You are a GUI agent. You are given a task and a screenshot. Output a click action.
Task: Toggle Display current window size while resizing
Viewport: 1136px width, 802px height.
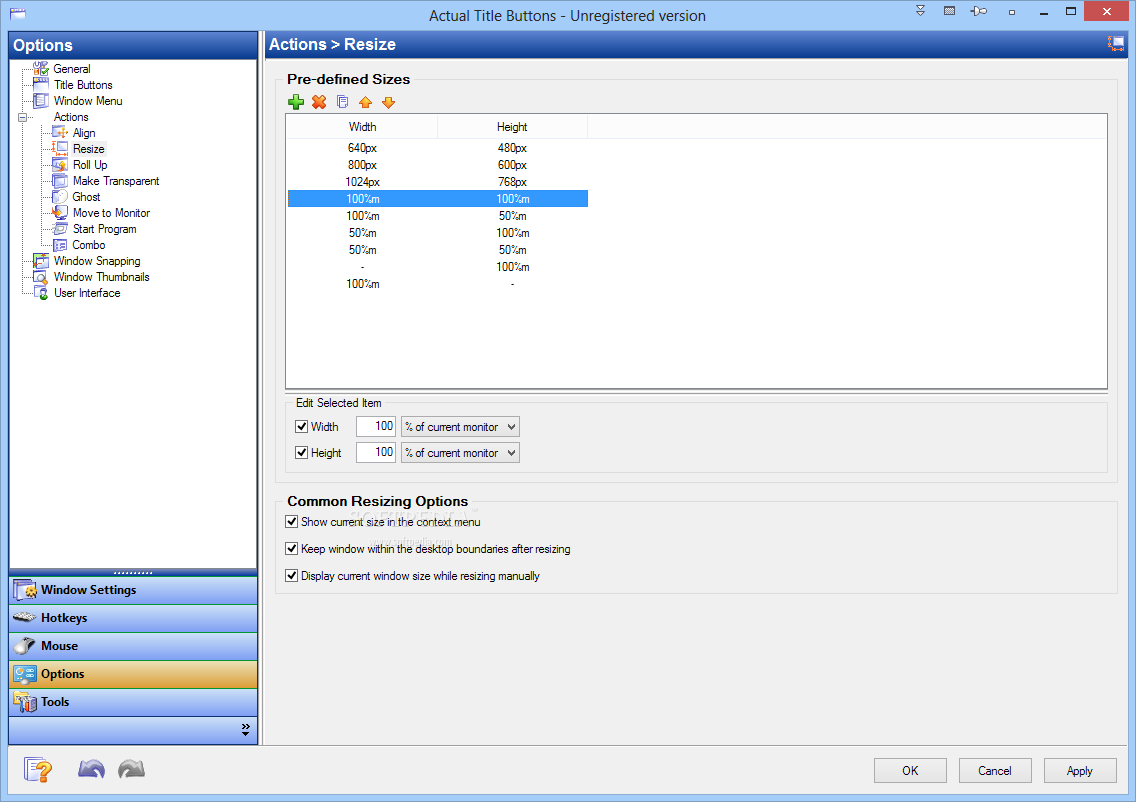coord(291,576)
